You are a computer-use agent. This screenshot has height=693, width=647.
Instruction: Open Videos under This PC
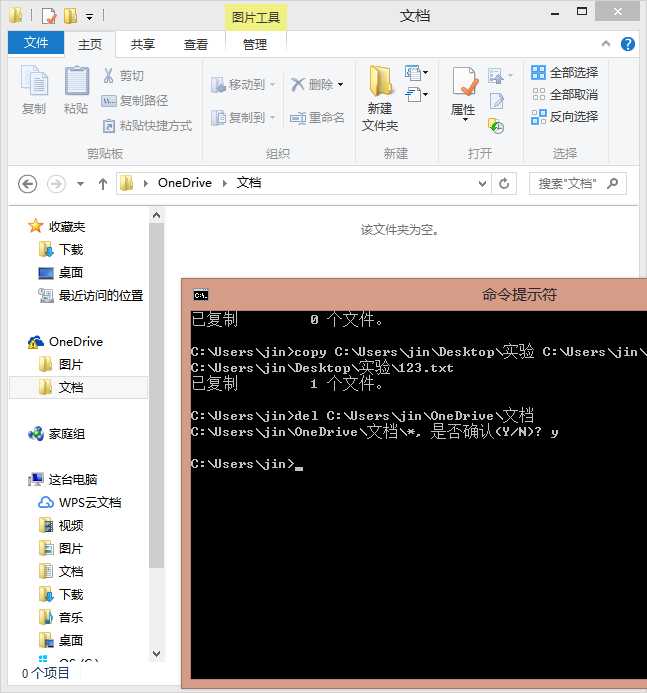pyautogui.click(x=61, y=525)
